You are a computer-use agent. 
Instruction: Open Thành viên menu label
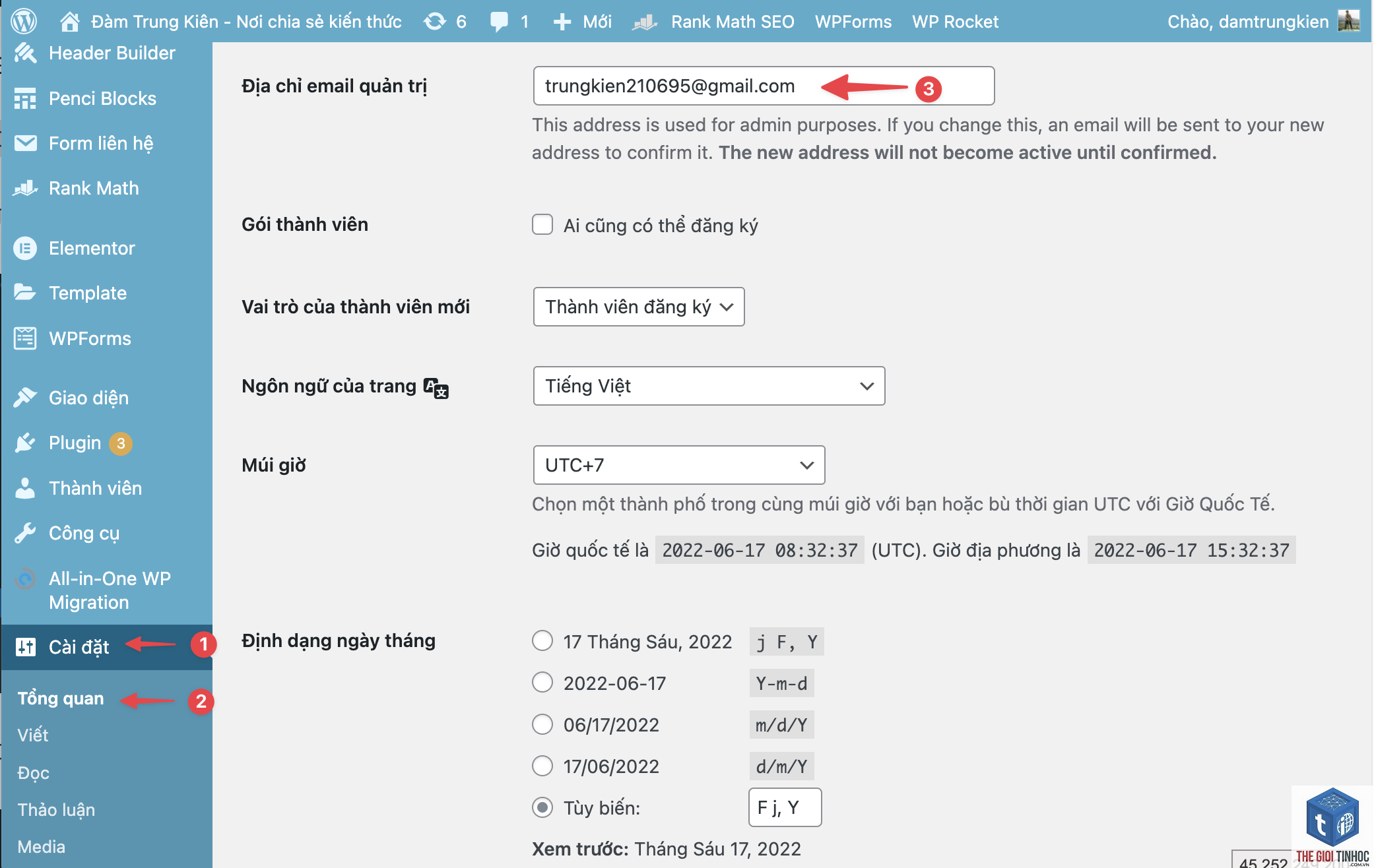[x=95, y=488]
